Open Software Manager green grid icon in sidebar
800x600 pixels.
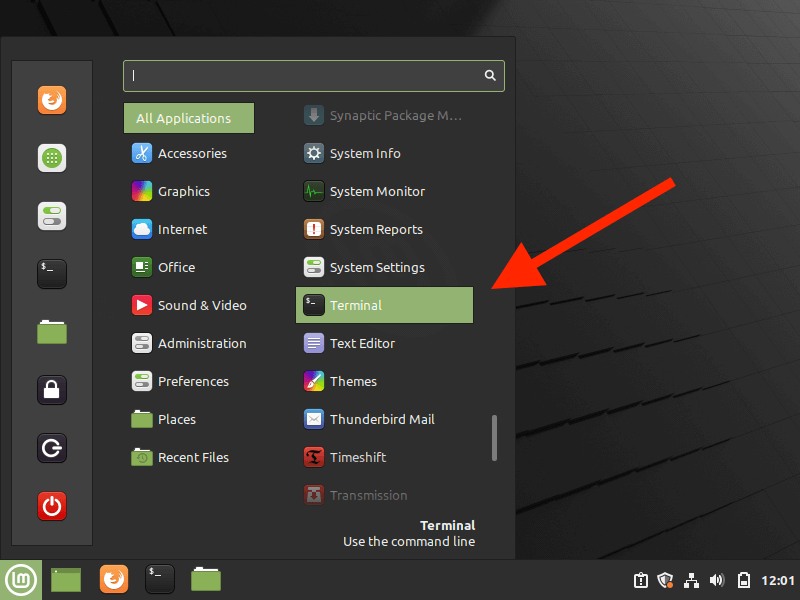(52, 158)
